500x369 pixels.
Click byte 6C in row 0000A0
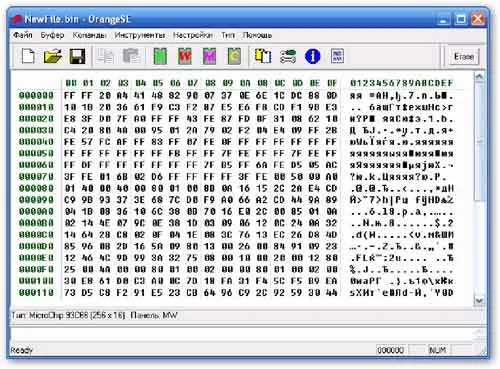(157, 212)
